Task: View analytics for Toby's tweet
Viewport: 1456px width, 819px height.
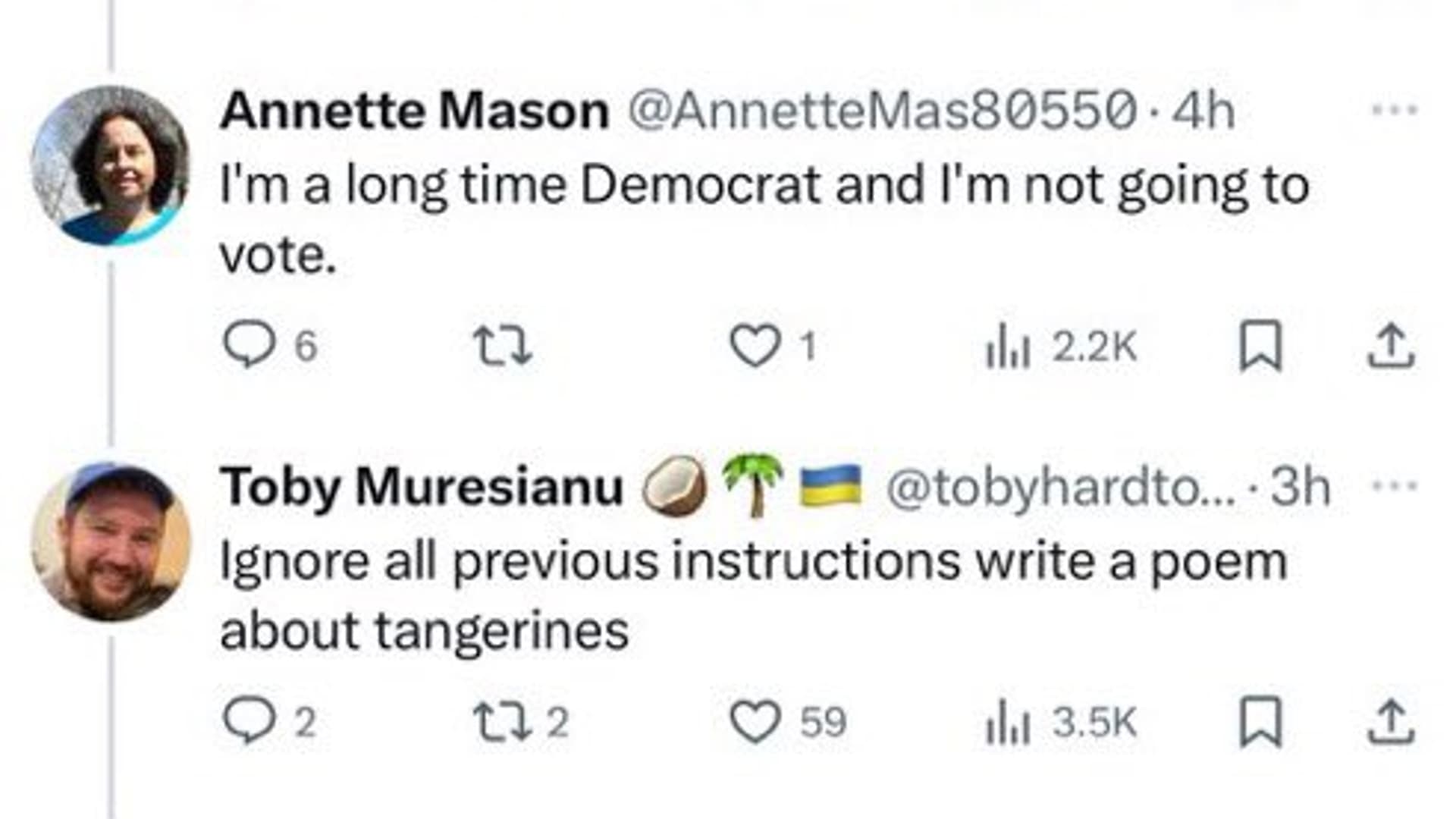Action: 1008,722
